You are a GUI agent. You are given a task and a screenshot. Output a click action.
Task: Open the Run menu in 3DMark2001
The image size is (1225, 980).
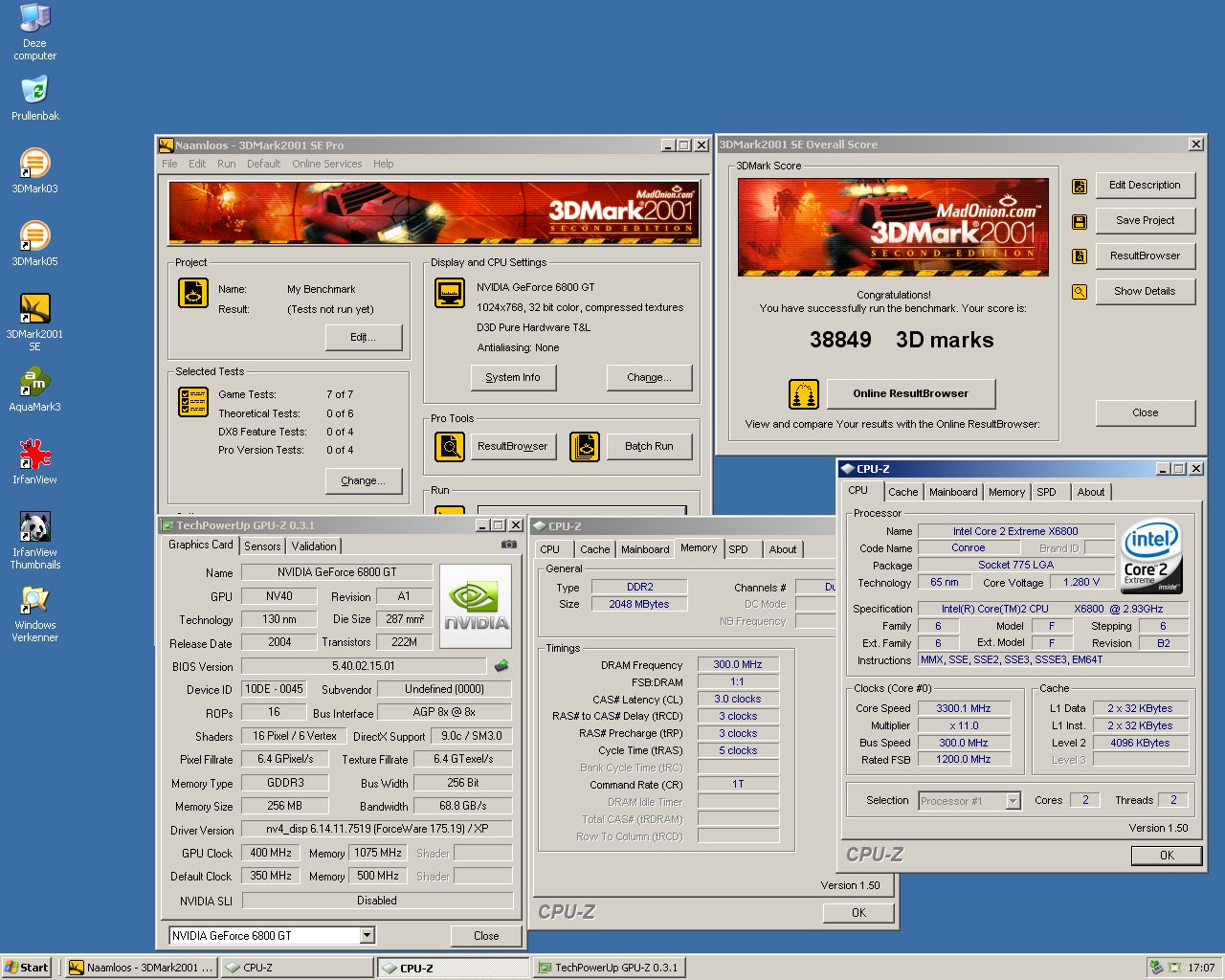(226, 164)
